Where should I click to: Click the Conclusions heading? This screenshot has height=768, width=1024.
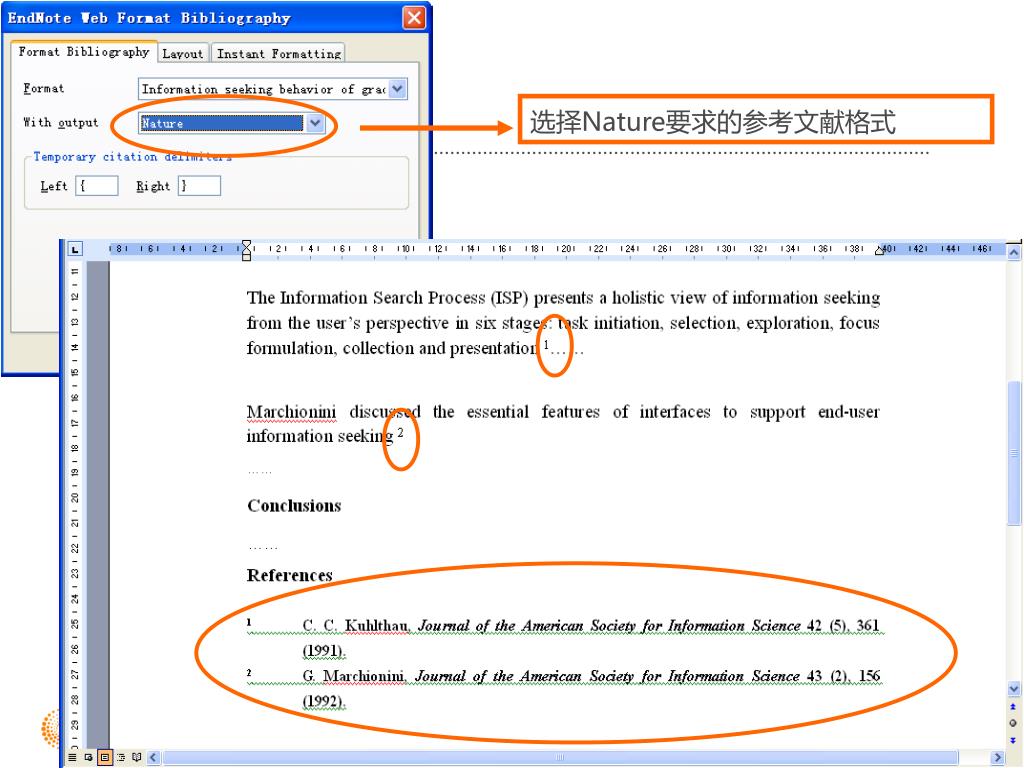(295, 505)
